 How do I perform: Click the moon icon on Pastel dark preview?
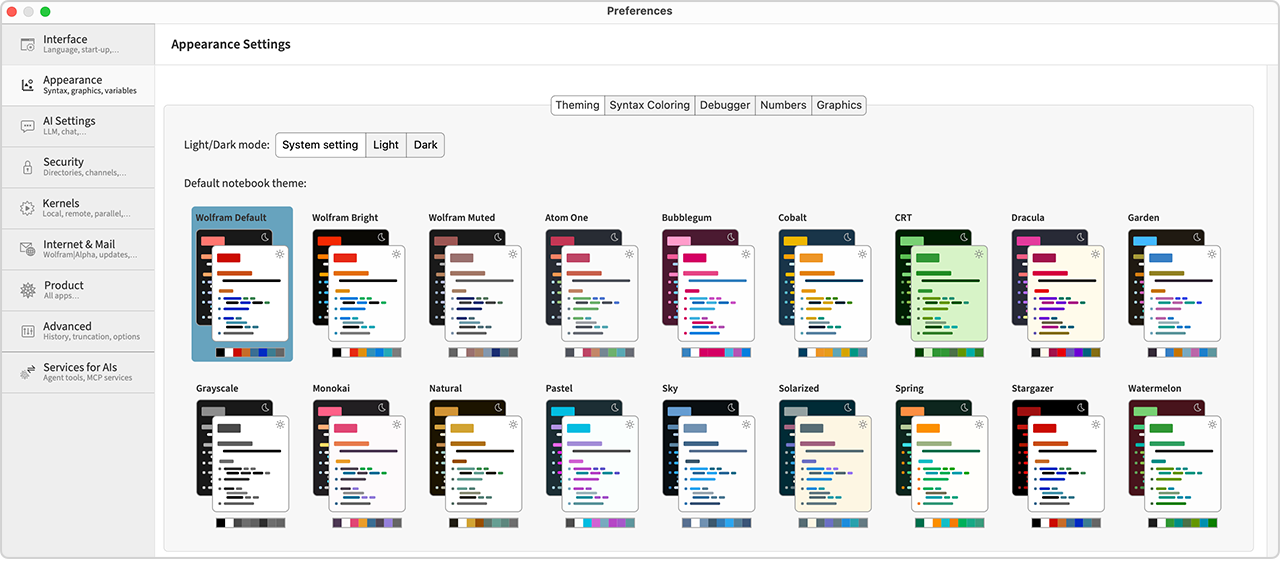(615, 408)
